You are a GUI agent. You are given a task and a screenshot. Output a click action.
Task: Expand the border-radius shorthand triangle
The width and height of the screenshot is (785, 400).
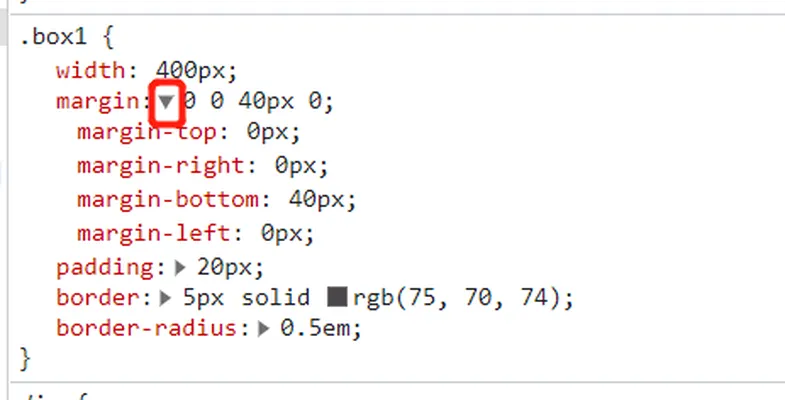(264, 329)
